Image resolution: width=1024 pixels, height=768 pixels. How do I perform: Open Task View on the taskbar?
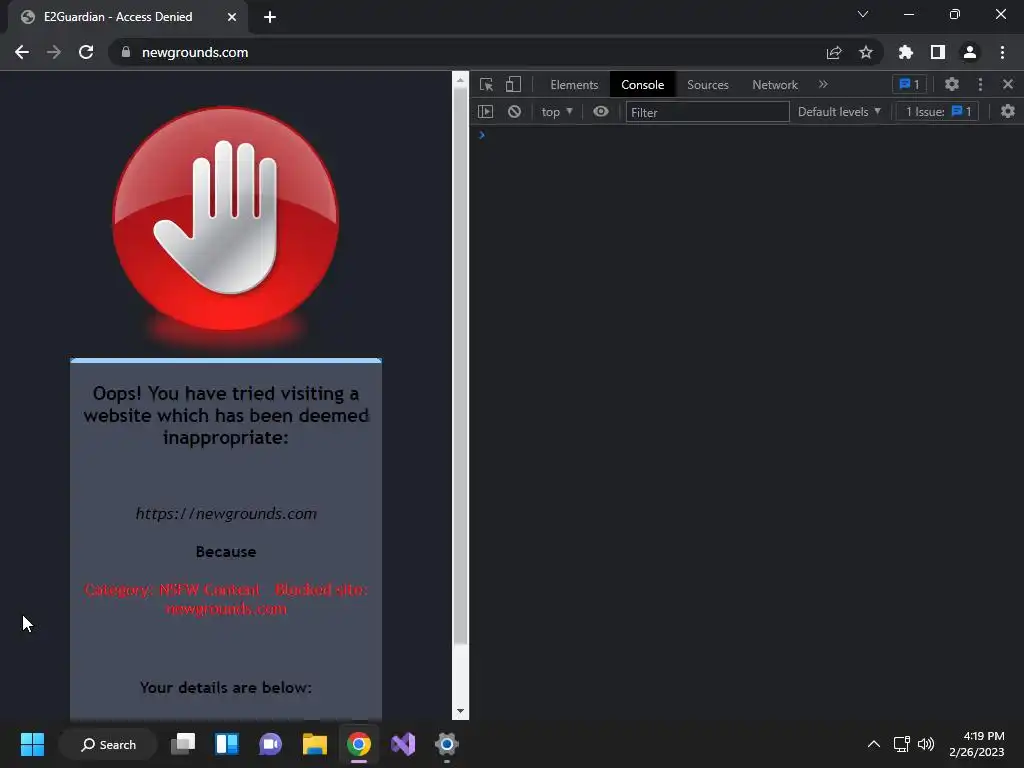(x=183, y=744)
